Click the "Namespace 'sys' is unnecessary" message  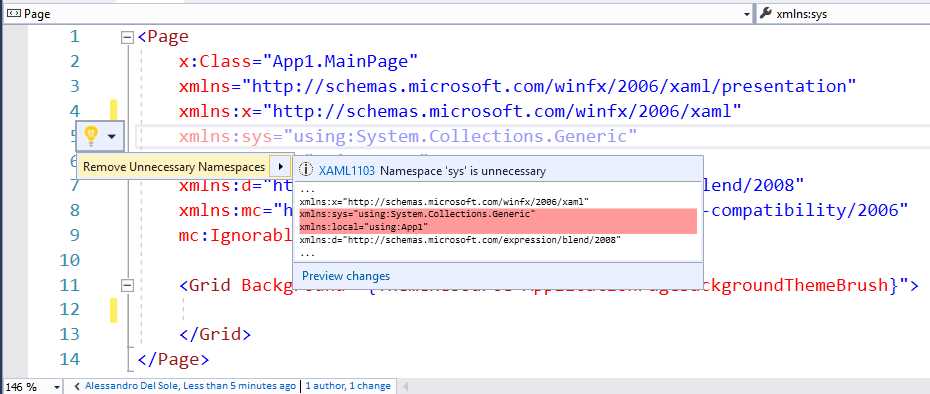click(x=463, y=171)
